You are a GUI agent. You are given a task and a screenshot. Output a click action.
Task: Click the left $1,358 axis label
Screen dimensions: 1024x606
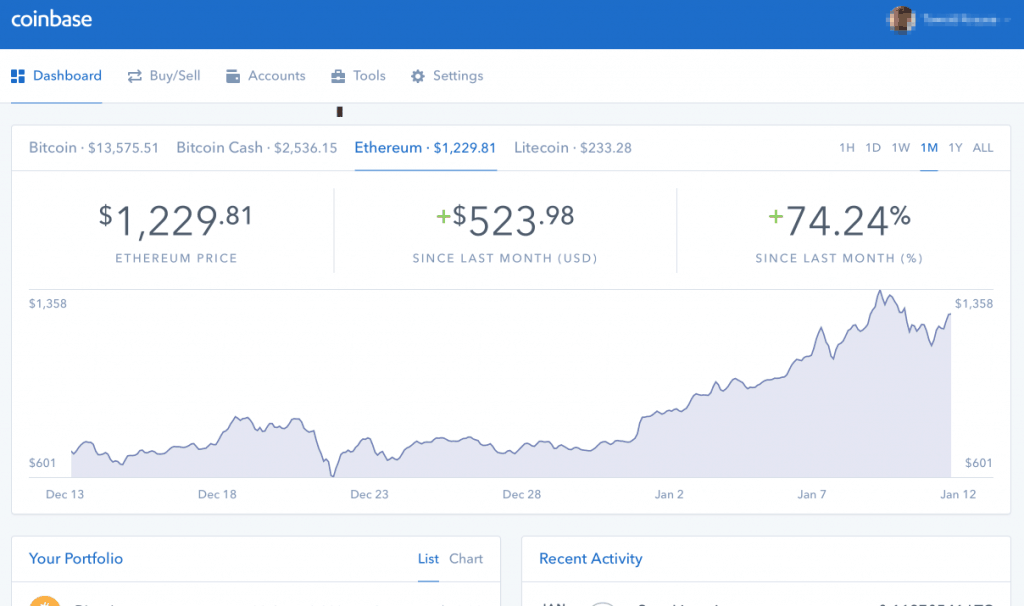pyautogui.click(x=48, y=304)
